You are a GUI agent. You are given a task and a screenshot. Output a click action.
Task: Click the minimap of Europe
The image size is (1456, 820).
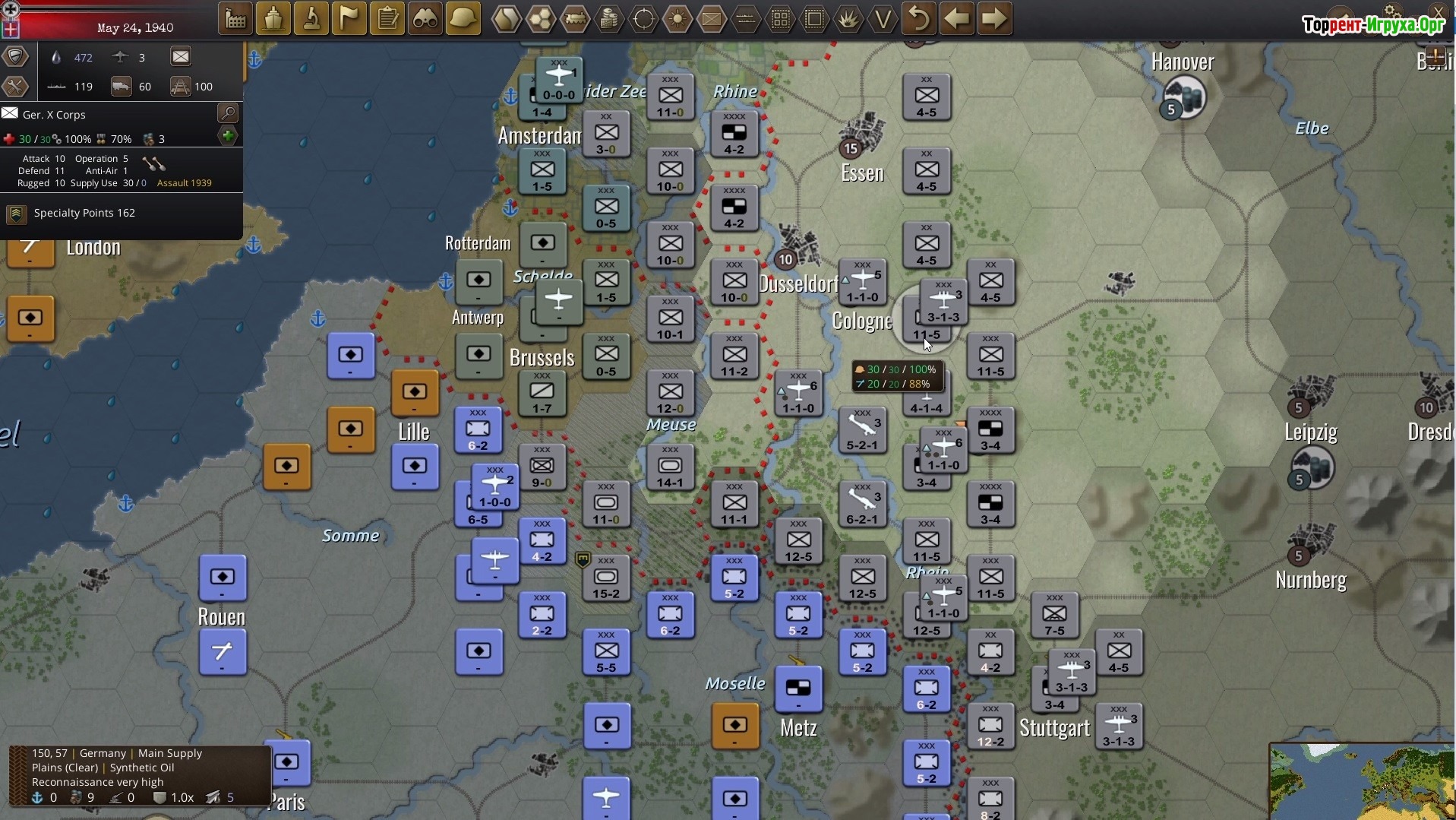click(1361, 781)
